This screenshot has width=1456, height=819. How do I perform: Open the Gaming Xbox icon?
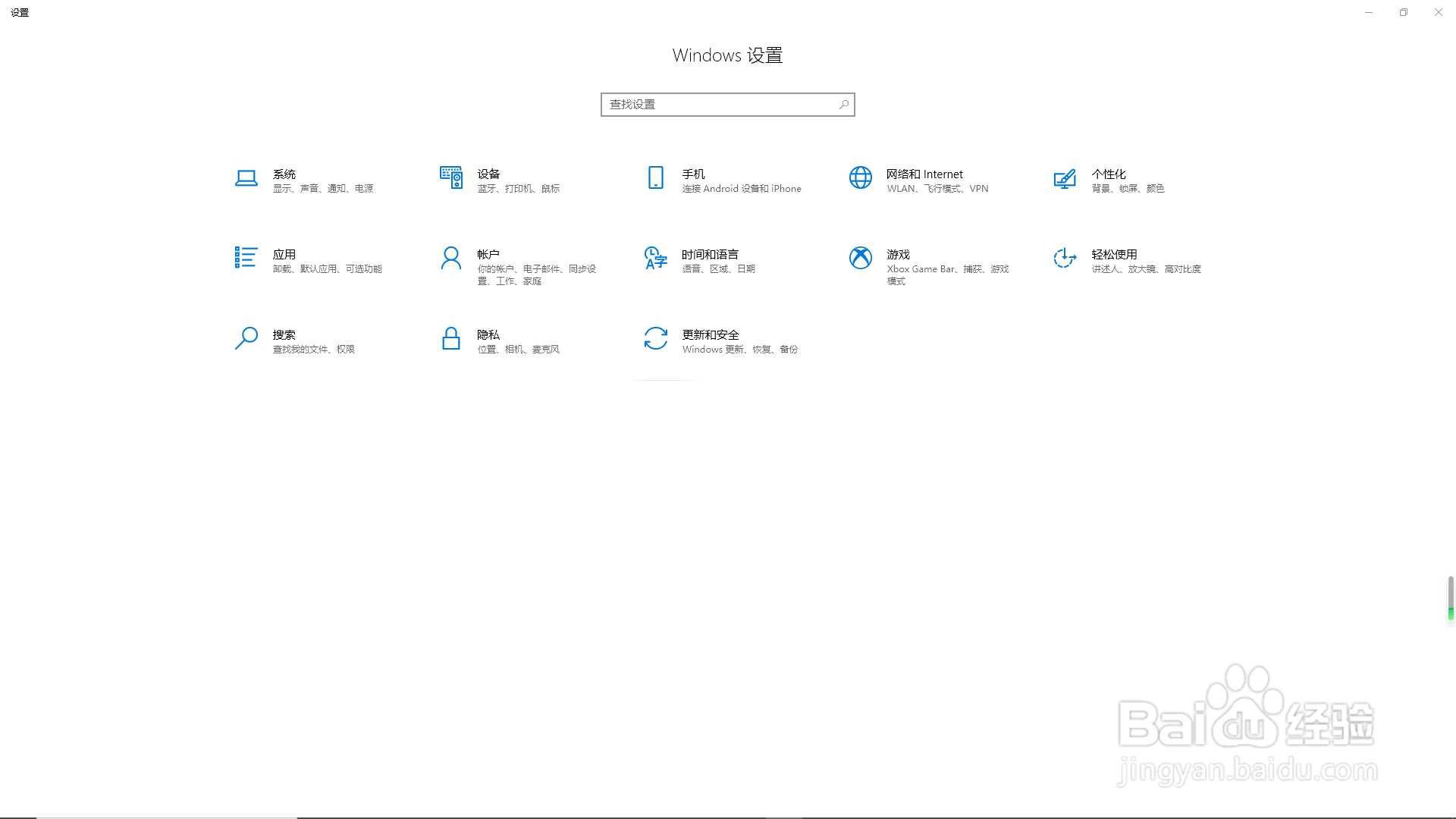(860, 258)
